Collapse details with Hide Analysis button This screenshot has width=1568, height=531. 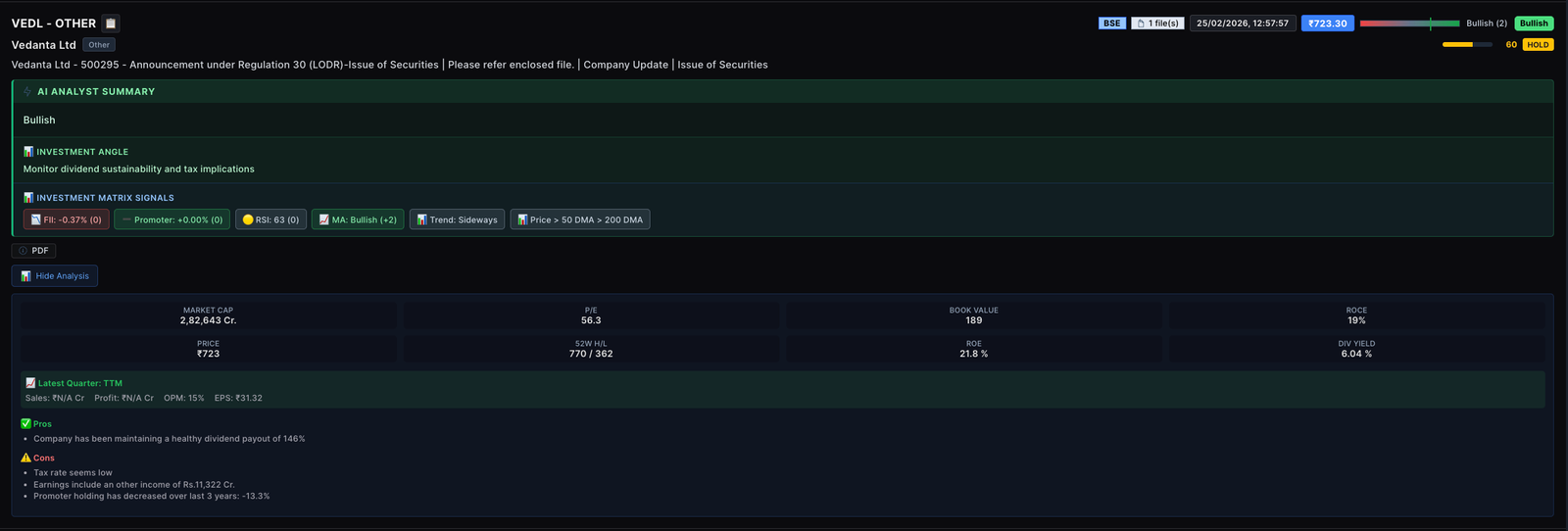(x=55, y=276)
